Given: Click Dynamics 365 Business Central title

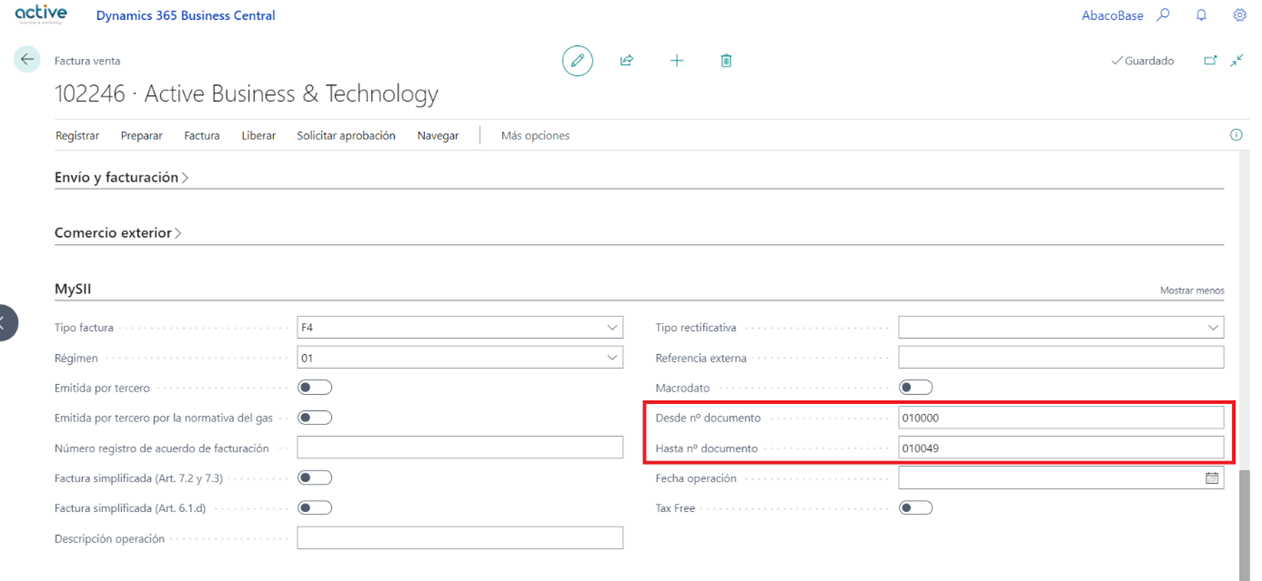Looking at the screenshot, I should [x=186, y=15].
